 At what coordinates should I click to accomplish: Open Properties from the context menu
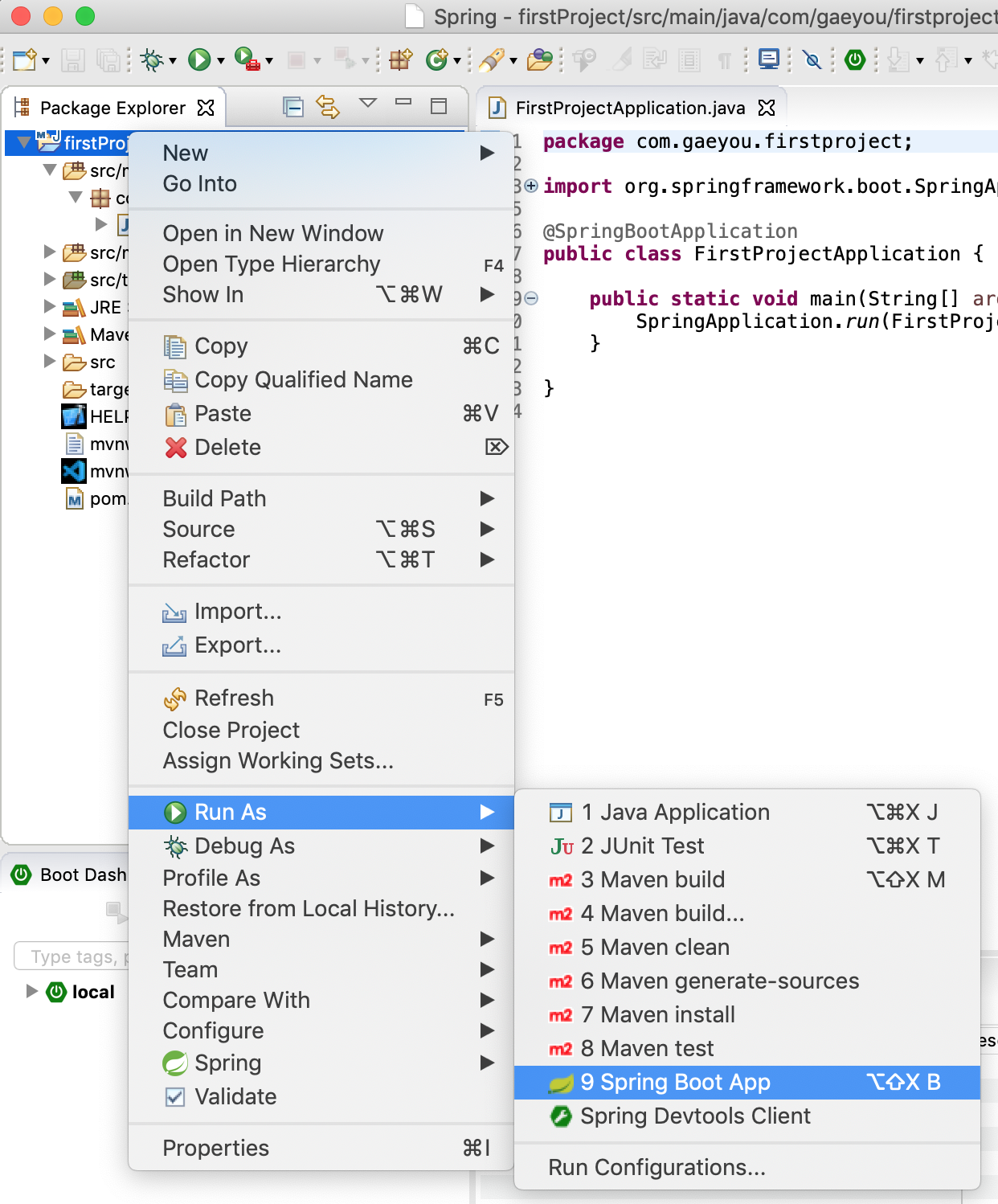[321, 1149]
